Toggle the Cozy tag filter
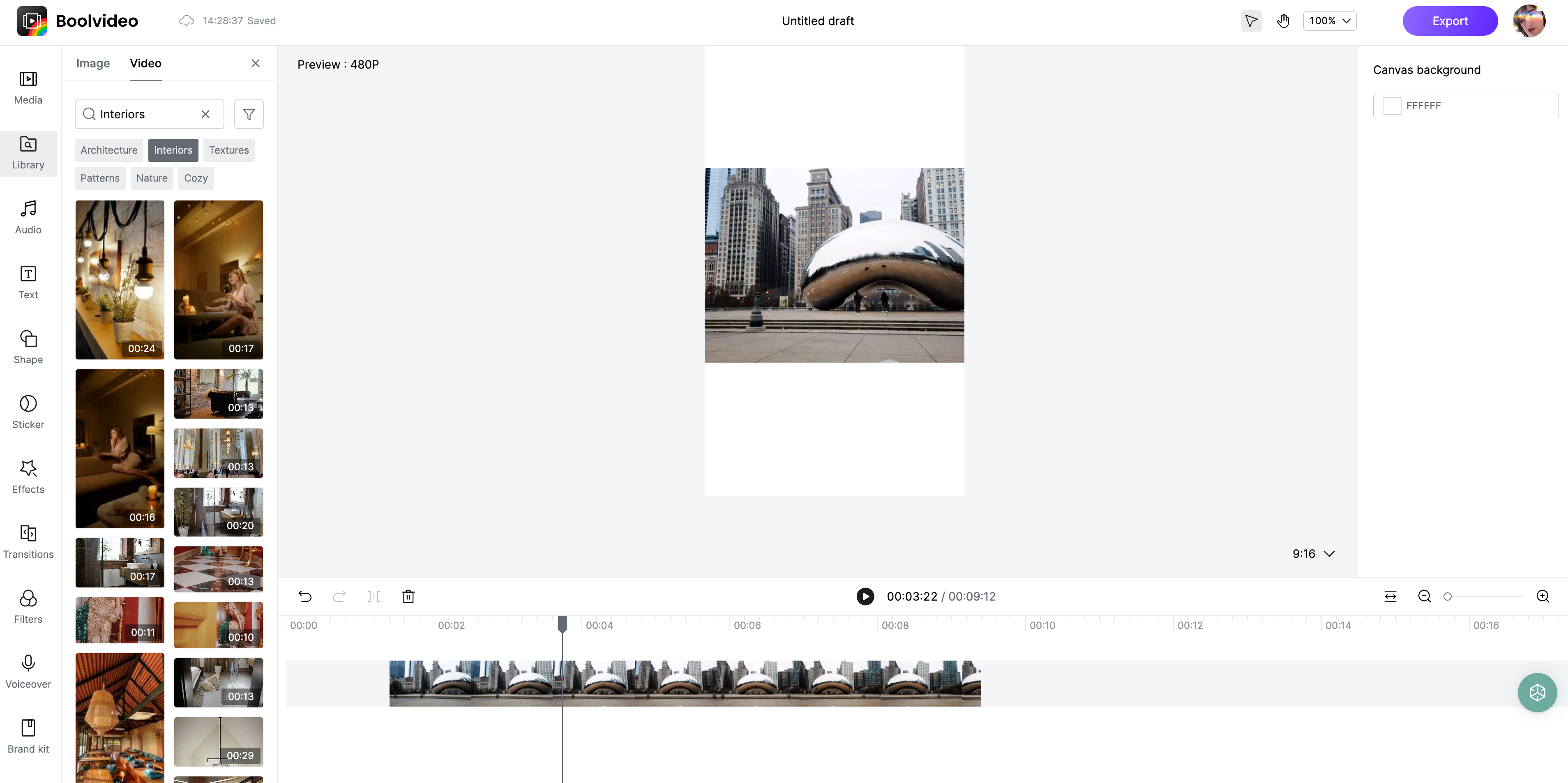Screen dimensions: 1568x783 pos(195,178)
